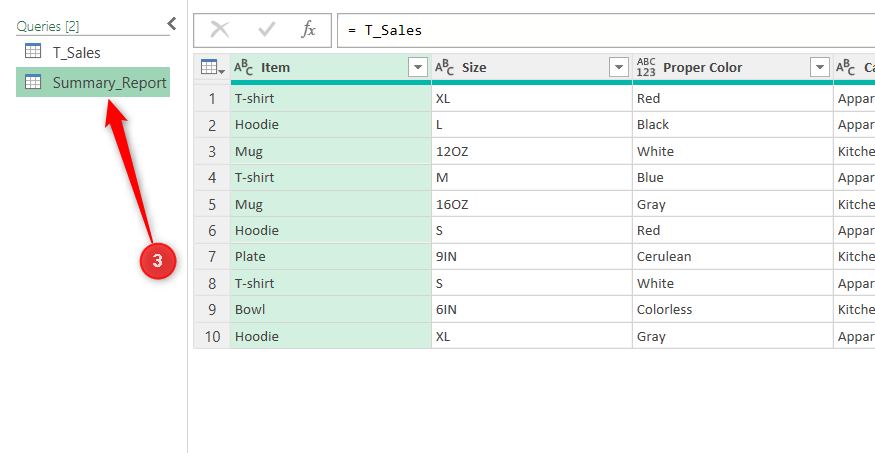875x453 pixels.
Task: Collapse the Queries pane with the chevron
Action: click(172, 23)
